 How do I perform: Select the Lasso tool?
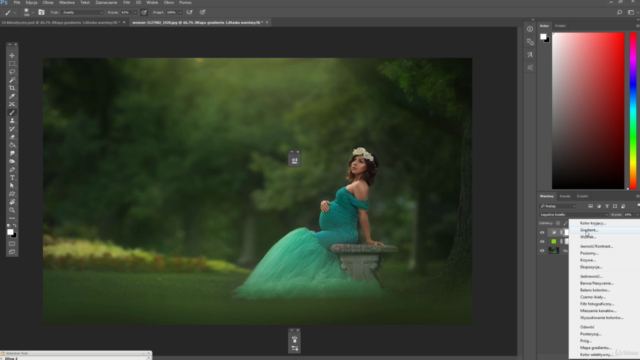click(12, 72)
